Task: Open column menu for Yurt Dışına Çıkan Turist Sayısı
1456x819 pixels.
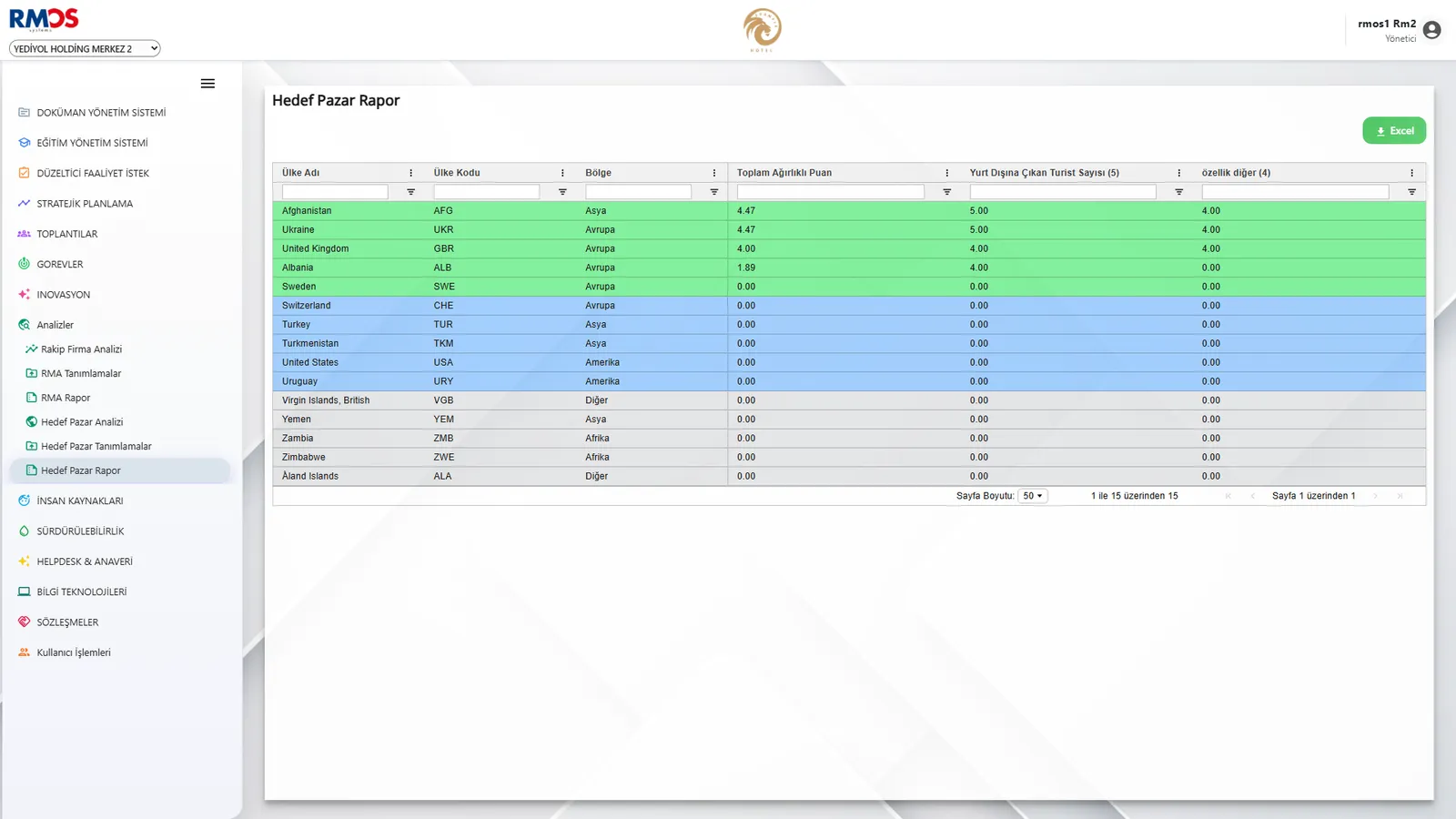Action: point(1179,173)
